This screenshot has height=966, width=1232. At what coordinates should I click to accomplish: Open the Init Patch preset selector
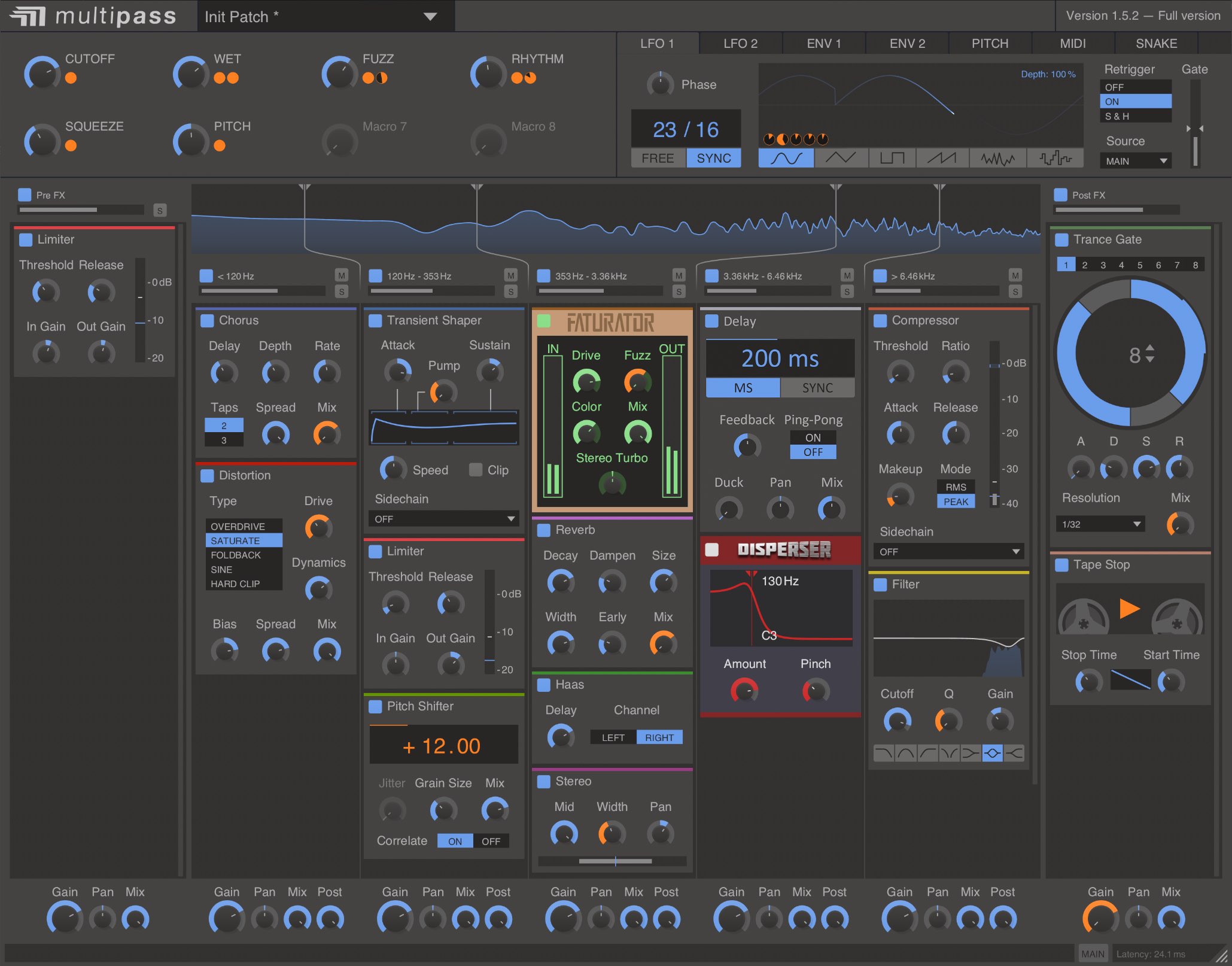click(x=326, y=16)
